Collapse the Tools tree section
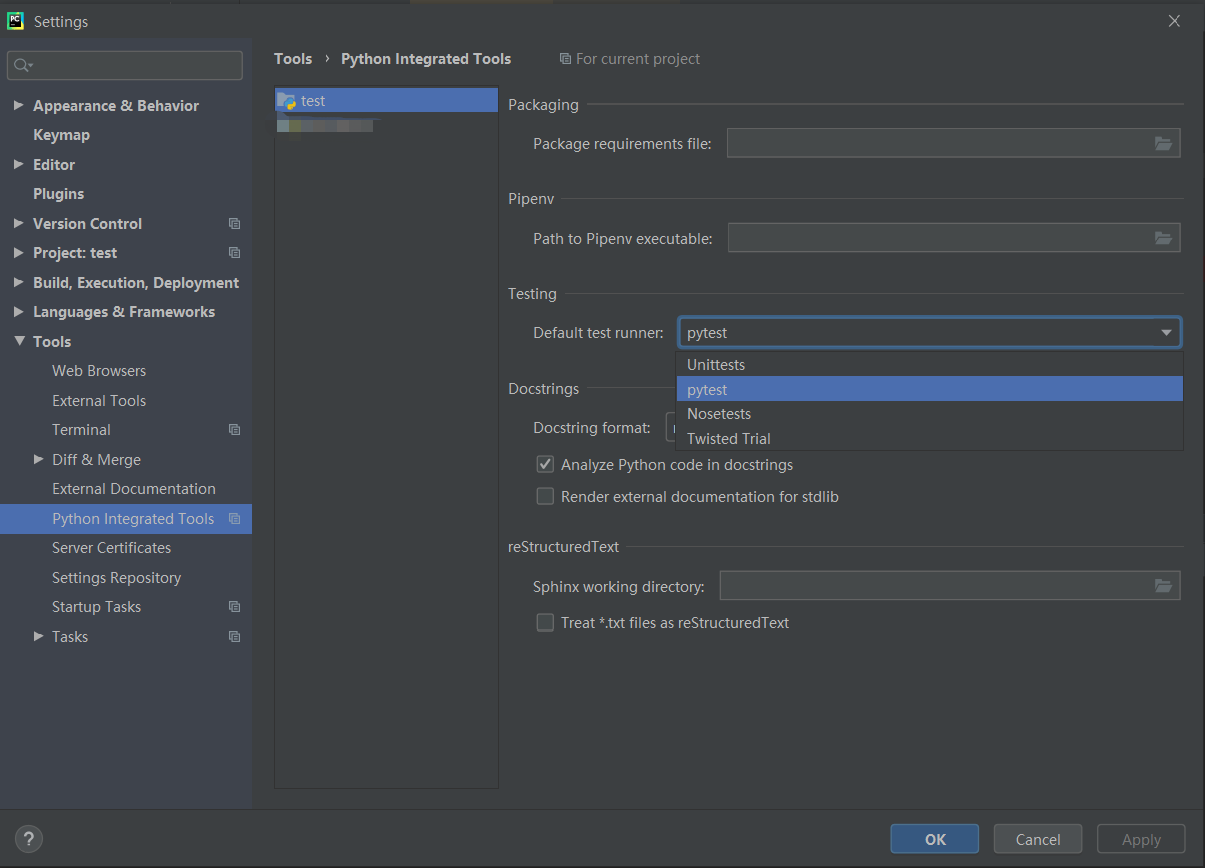Image resolution: width=1205 pixels, height=868 pixels. (18, 341)
